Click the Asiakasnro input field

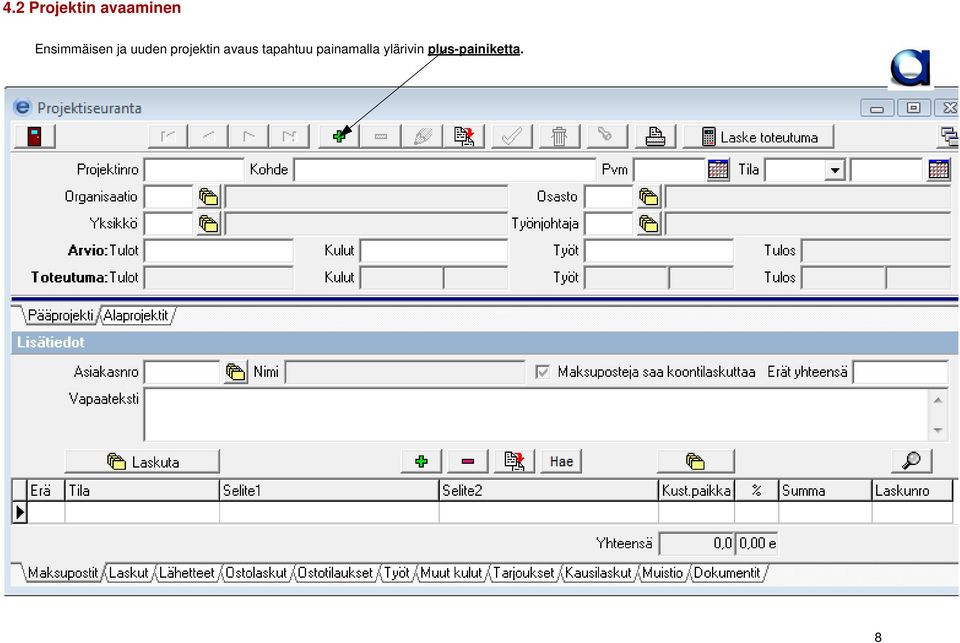click(182, 372)
